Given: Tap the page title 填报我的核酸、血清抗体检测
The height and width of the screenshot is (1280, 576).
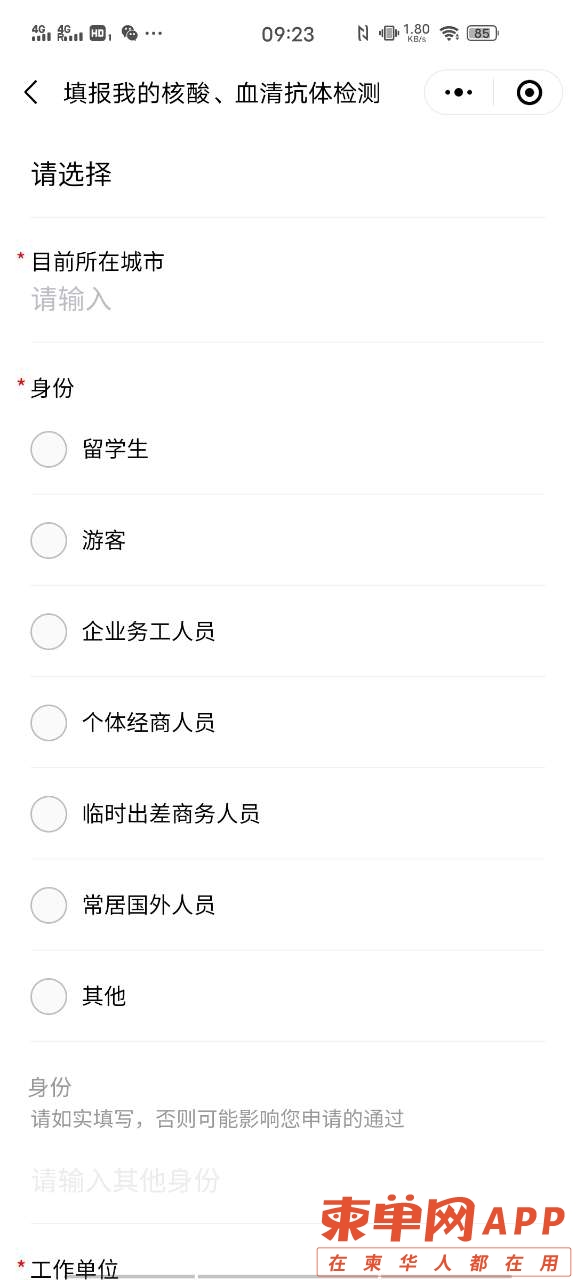Looking at the screenshot, I should 222,94.
